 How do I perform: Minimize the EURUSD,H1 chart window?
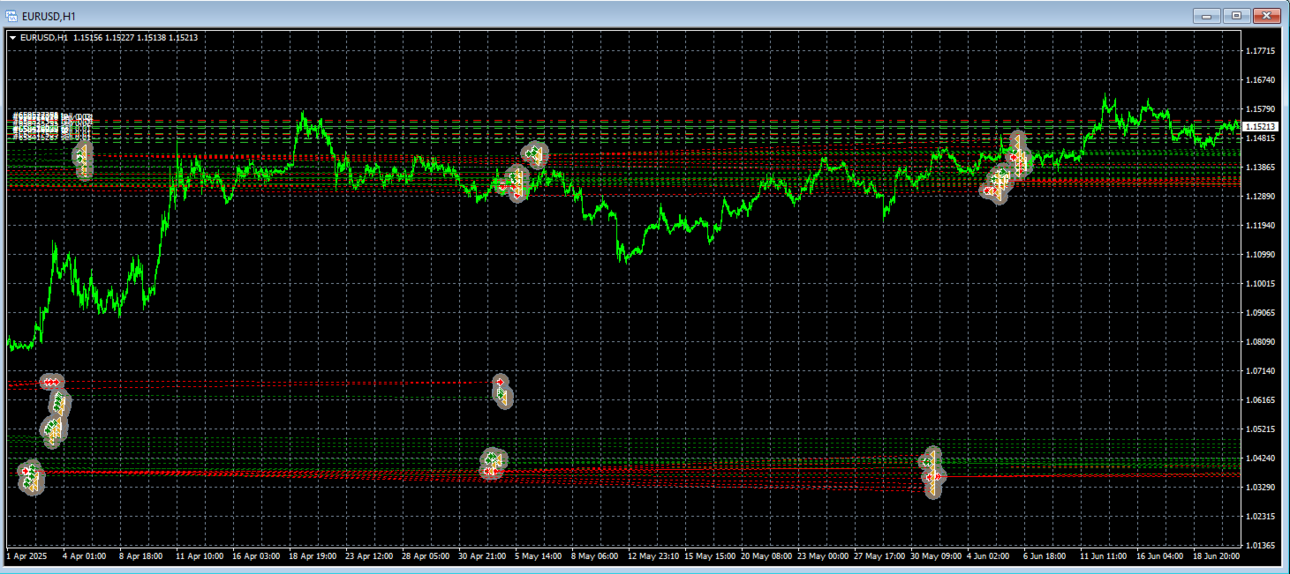point(1208,15)
